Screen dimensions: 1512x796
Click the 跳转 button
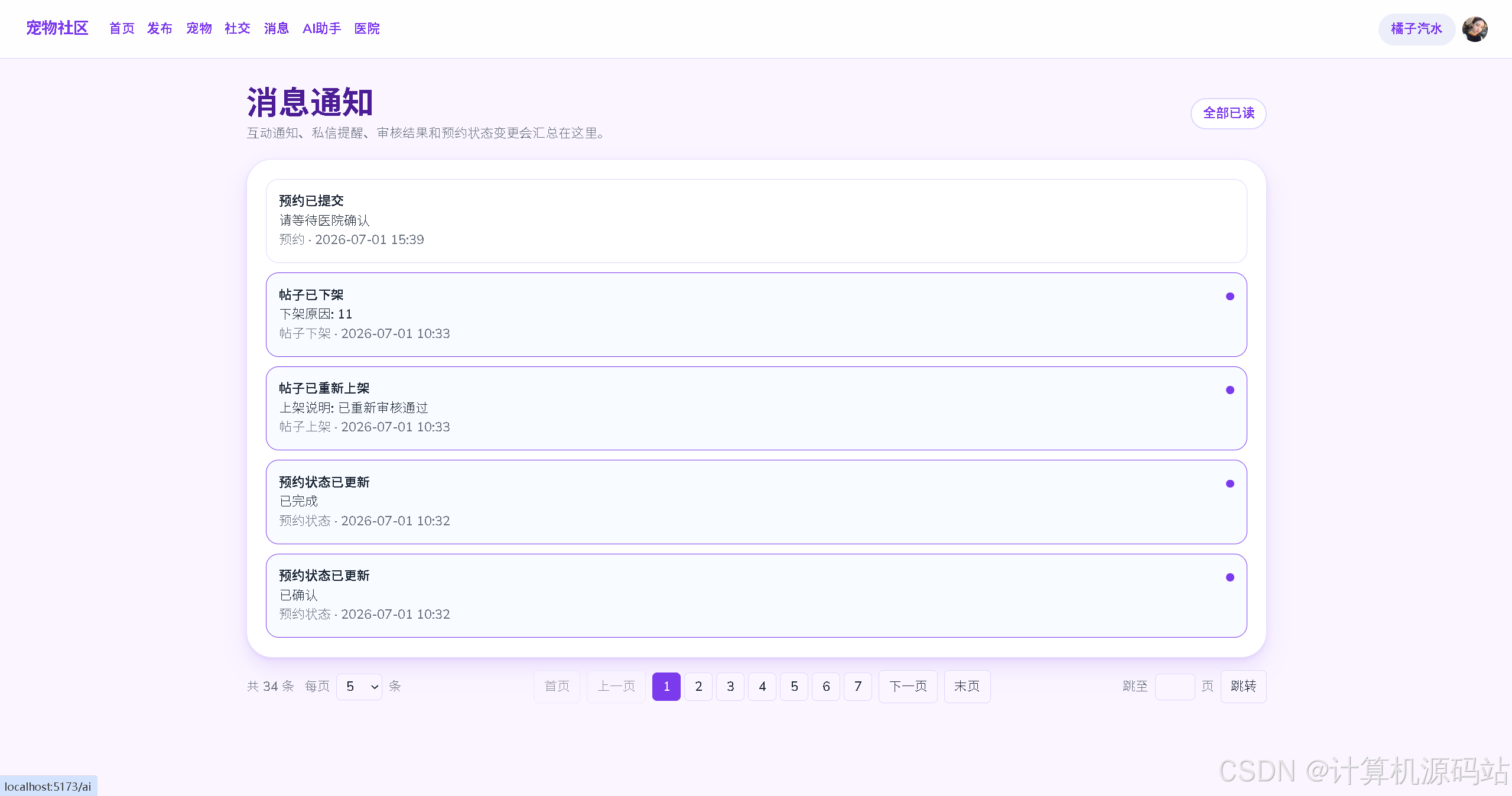(1243, 687)
